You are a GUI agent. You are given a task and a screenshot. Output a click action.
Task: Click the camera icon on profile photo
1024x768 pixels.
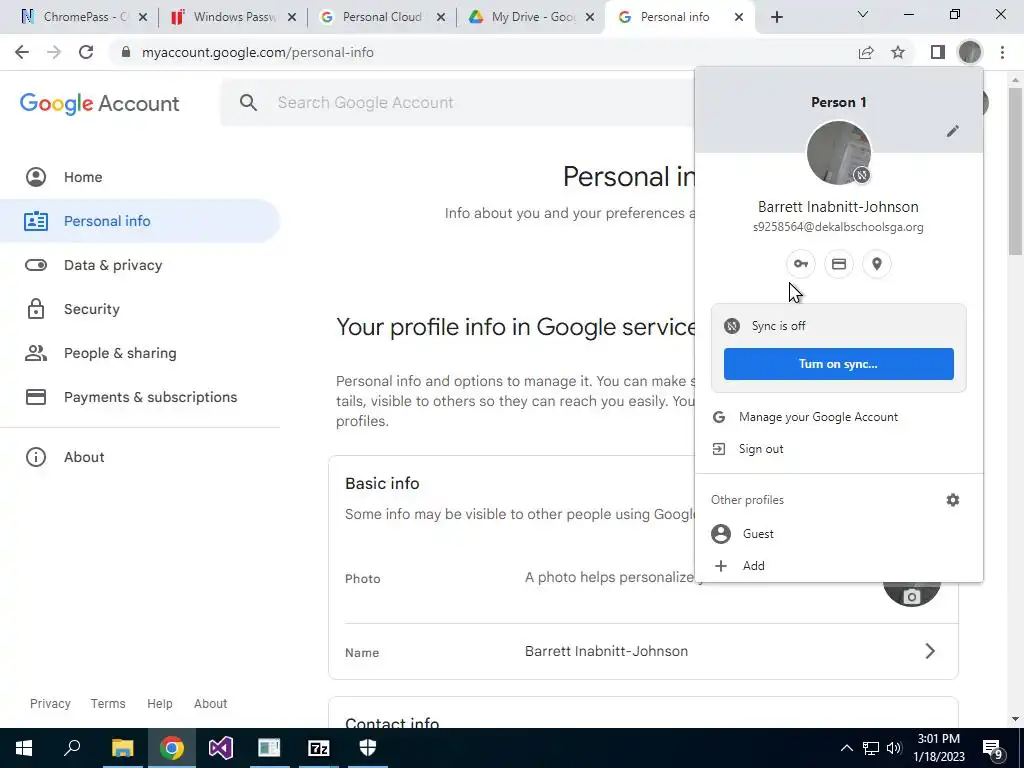coord(912,596)
